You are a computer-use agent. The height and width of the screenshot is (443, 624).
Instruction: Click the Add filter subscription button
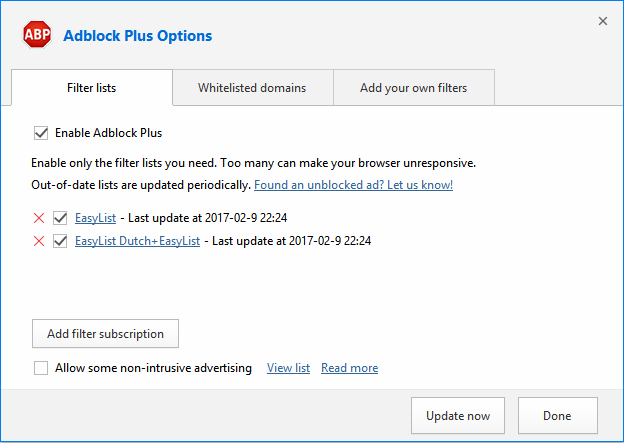[x=105, y=334]
